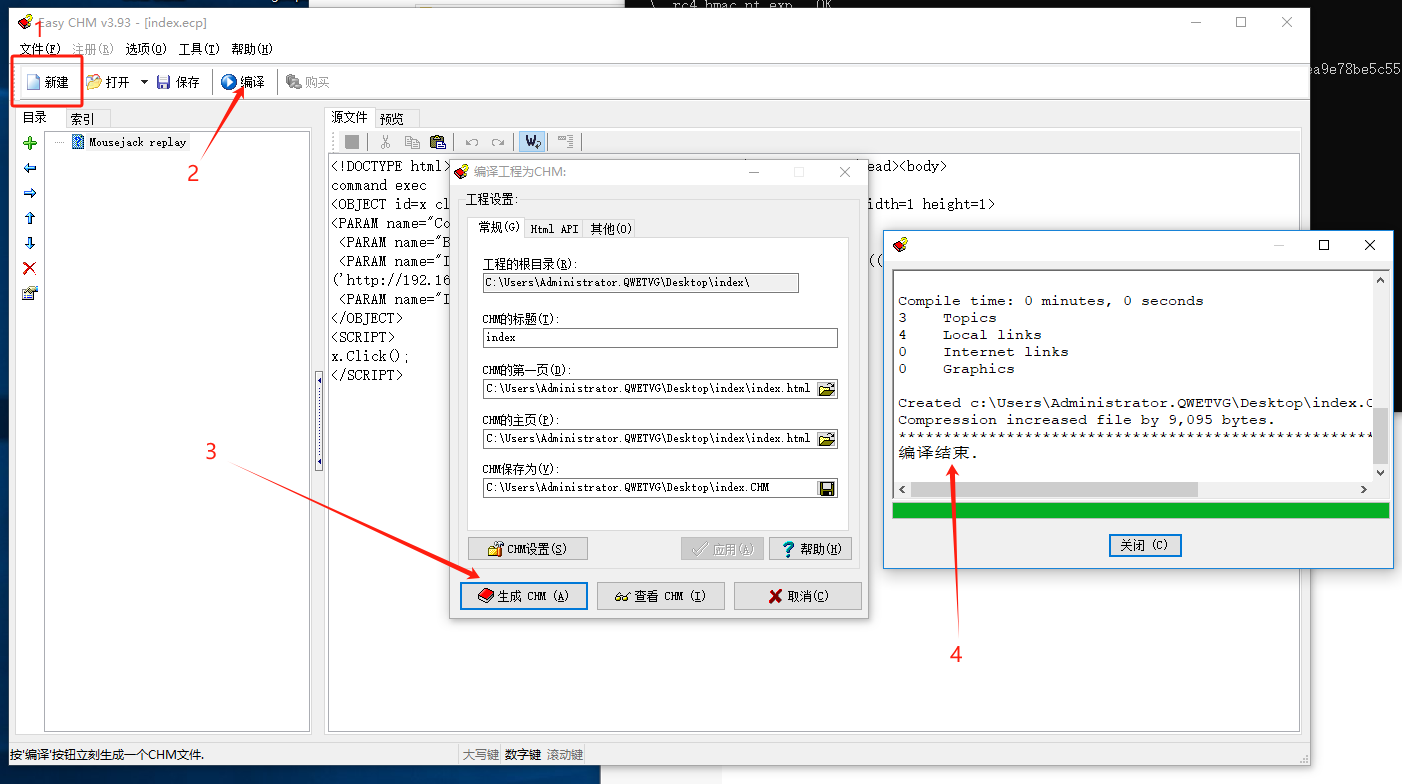Browse for the CHM home page file
Viewport: 1402px width, 784px height.
tap(826, 439)
